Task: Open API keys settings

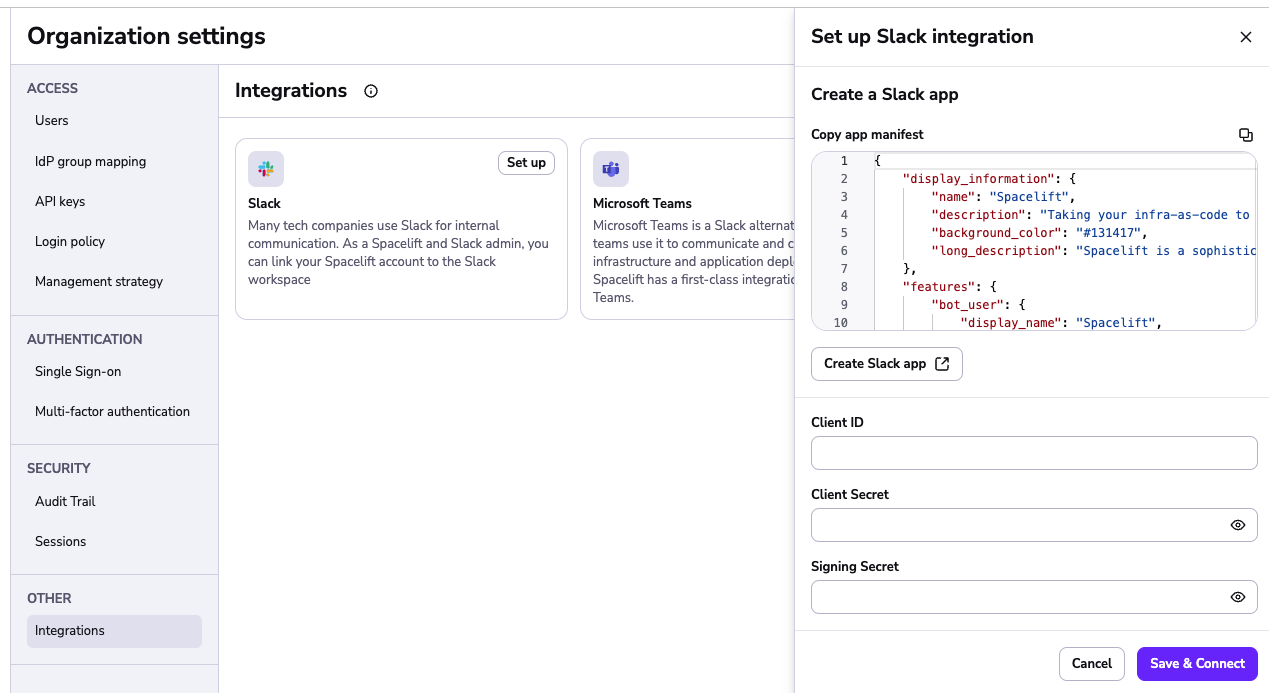Action: [58, 201]
